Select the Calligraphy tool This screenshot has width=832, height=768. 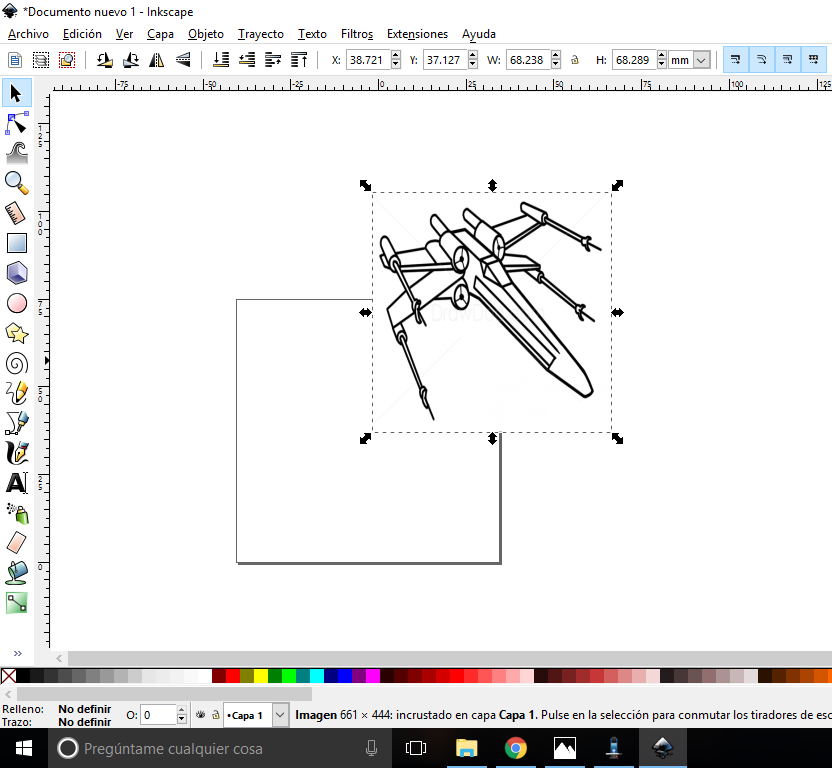tap(16, 453)
